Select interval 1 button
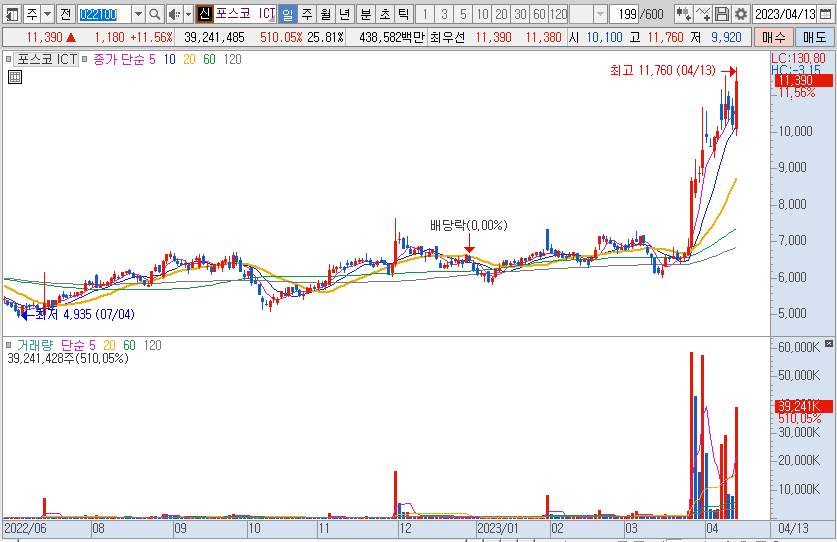Viewport: 837px width, 542px height. (425, 14)
